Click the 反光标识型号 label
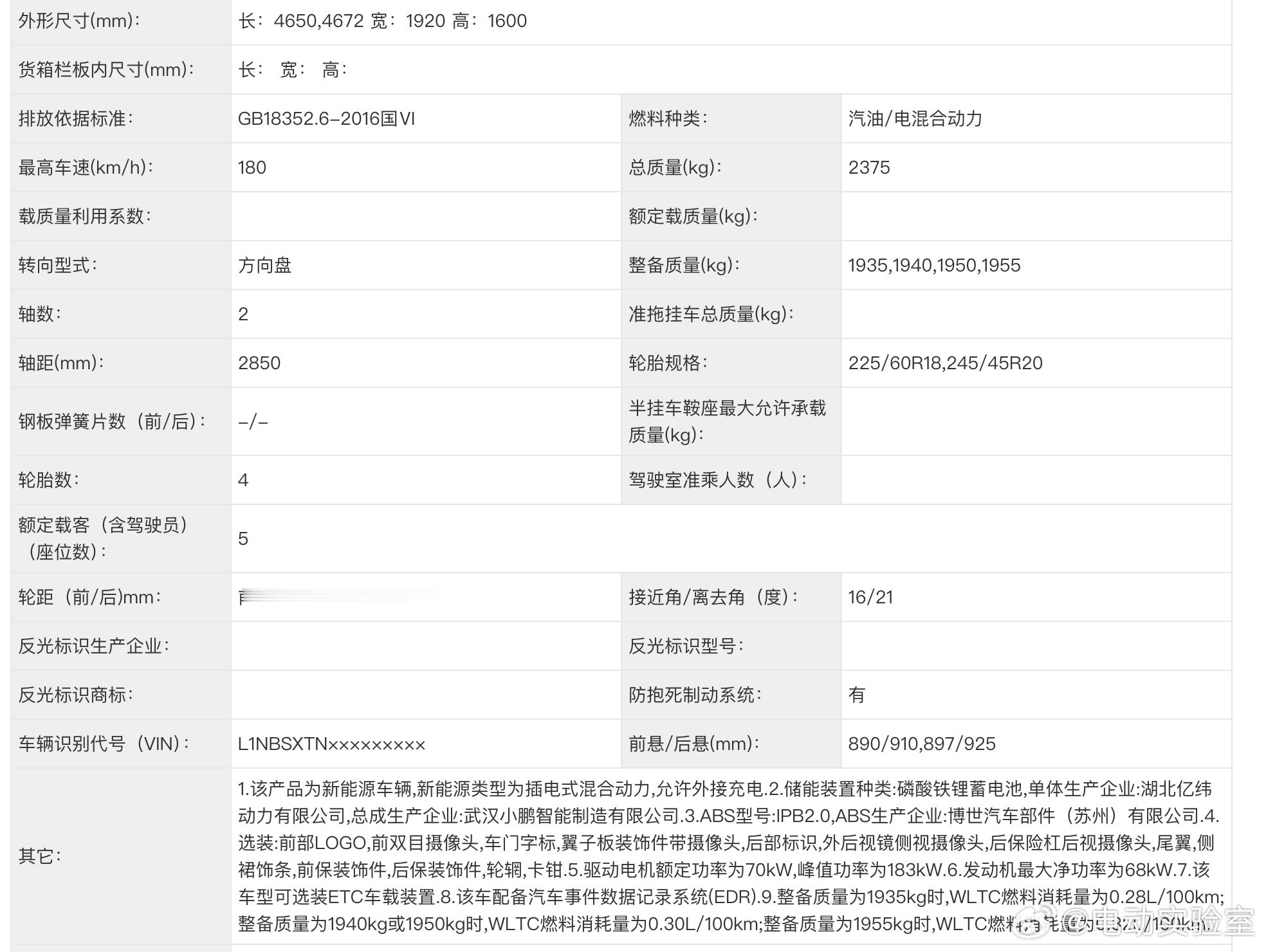1266x952 pixels. (x=686, y=646)
